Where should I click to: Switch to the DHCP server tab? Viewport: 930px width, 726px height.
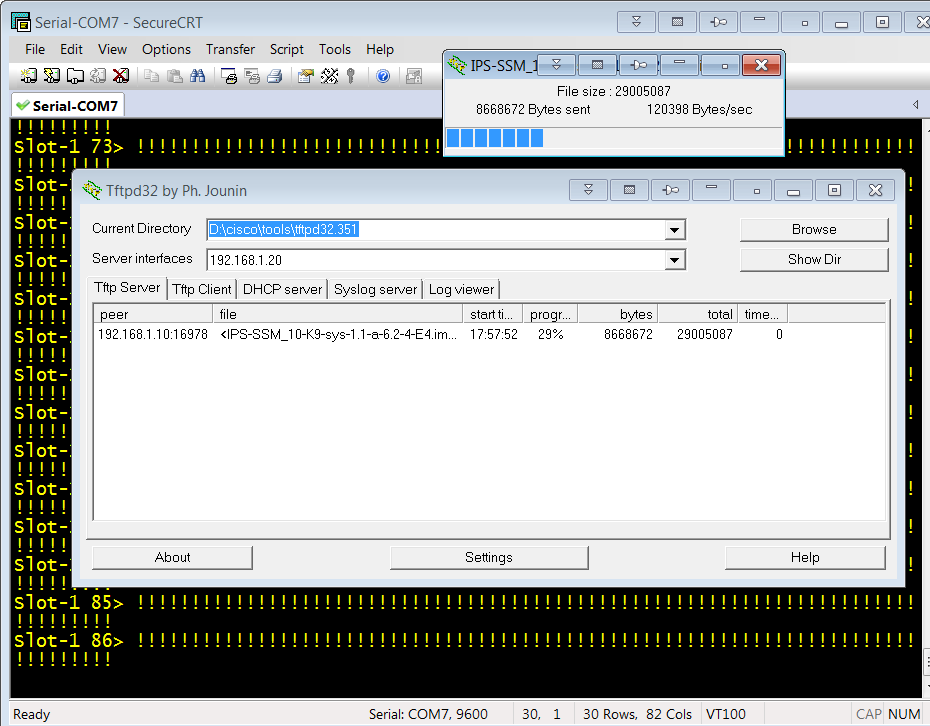(282, 289)
